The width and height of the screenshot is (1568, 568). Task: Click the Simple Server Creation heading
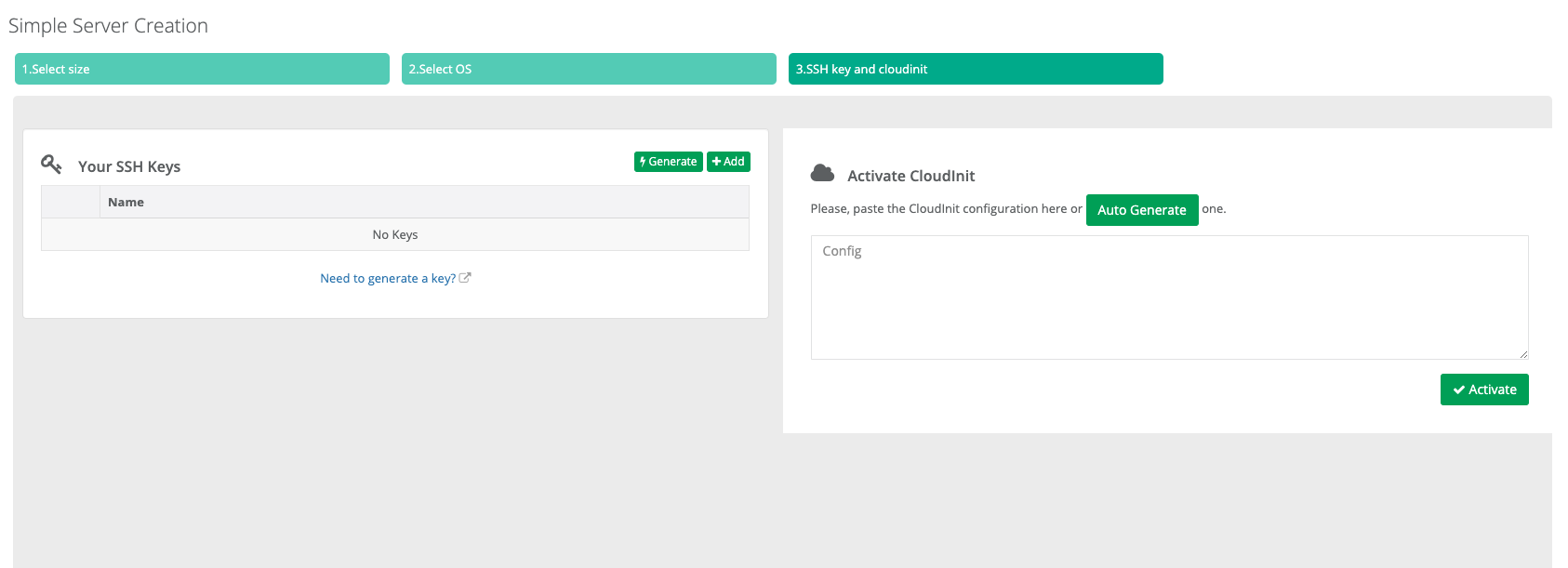coord(108,26)
